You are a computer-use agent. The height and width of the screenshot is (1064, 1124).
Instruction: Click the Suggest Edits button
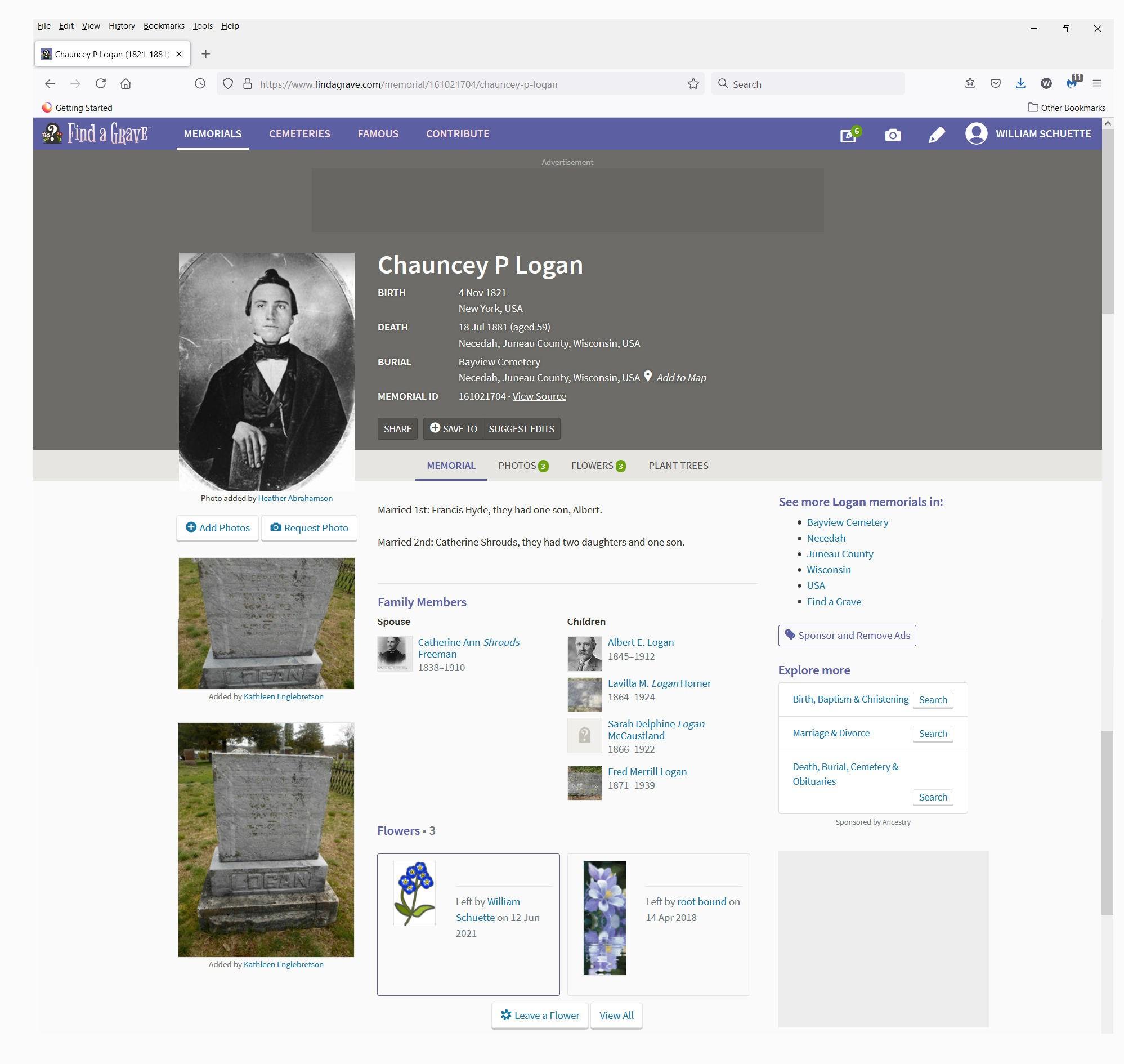pyautogui.click(x=521, y=429)
